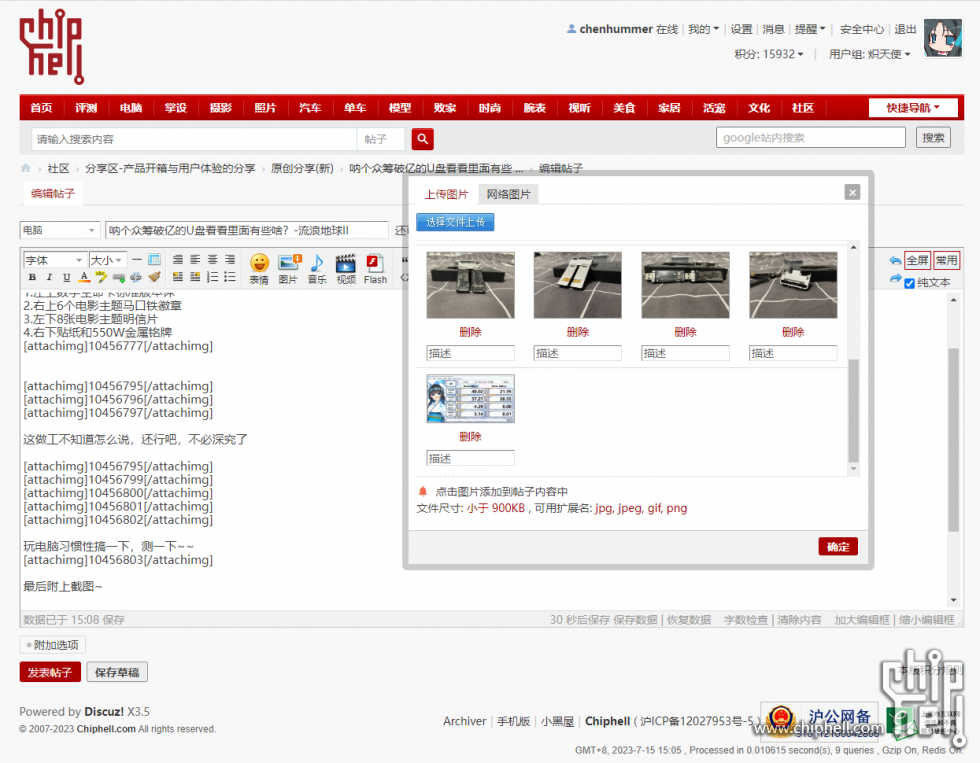Click the post title input field
Viewport: 980px width, 763px height.
[246, 230]
